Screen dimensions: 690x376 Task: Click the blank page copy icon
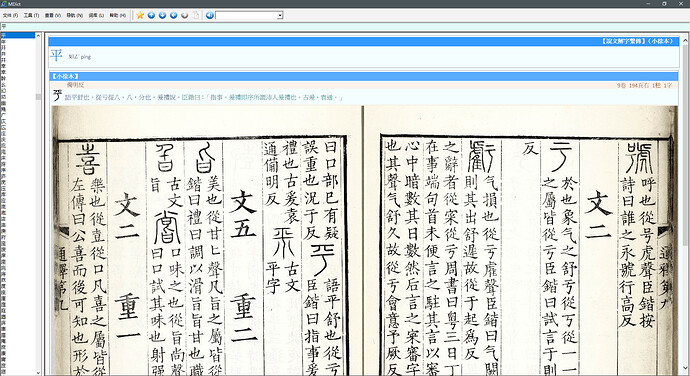click(x=195, y=15)
